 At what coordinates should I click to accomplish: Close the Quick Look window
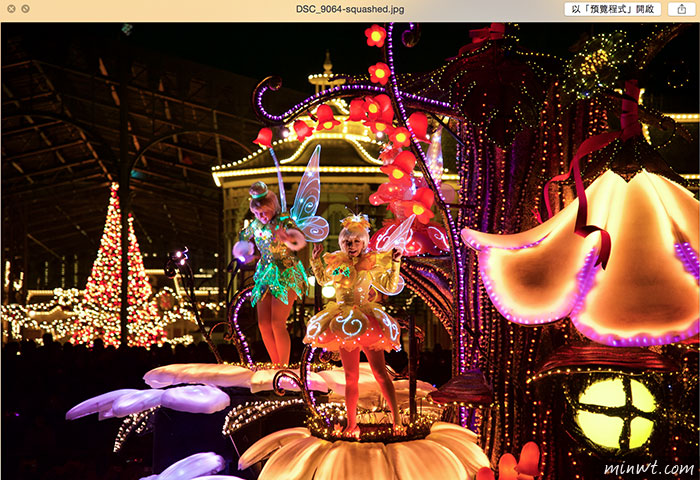coord(12,8)
